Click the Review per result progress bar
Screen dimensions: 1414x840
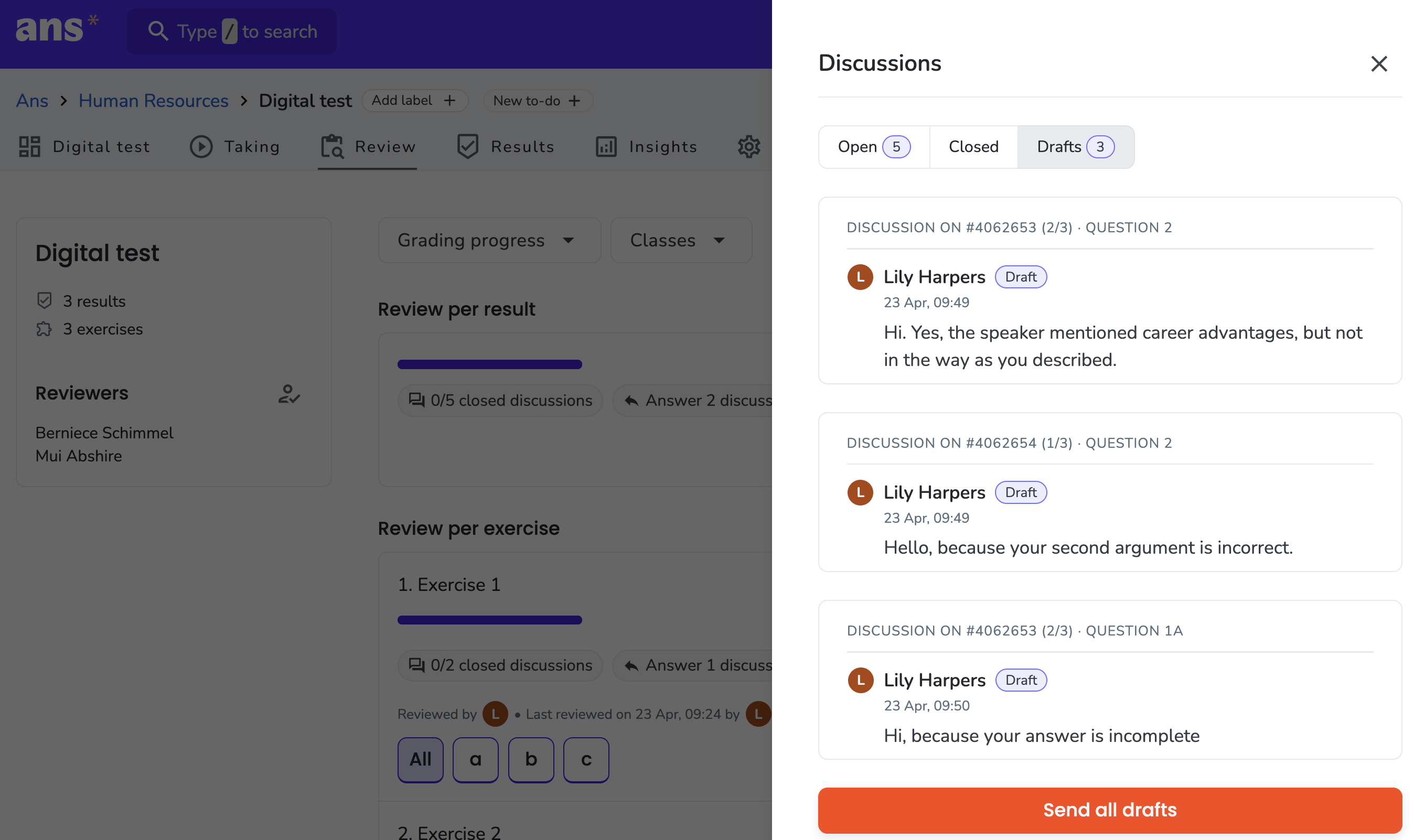click(x=490, y=364)
